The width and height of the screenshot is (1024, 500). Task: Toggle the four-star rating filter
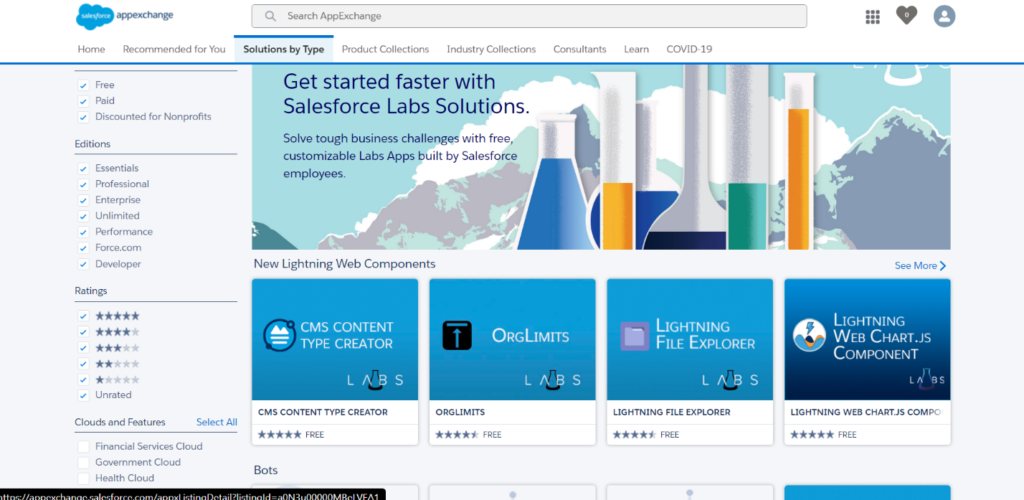tap(83, 332)
